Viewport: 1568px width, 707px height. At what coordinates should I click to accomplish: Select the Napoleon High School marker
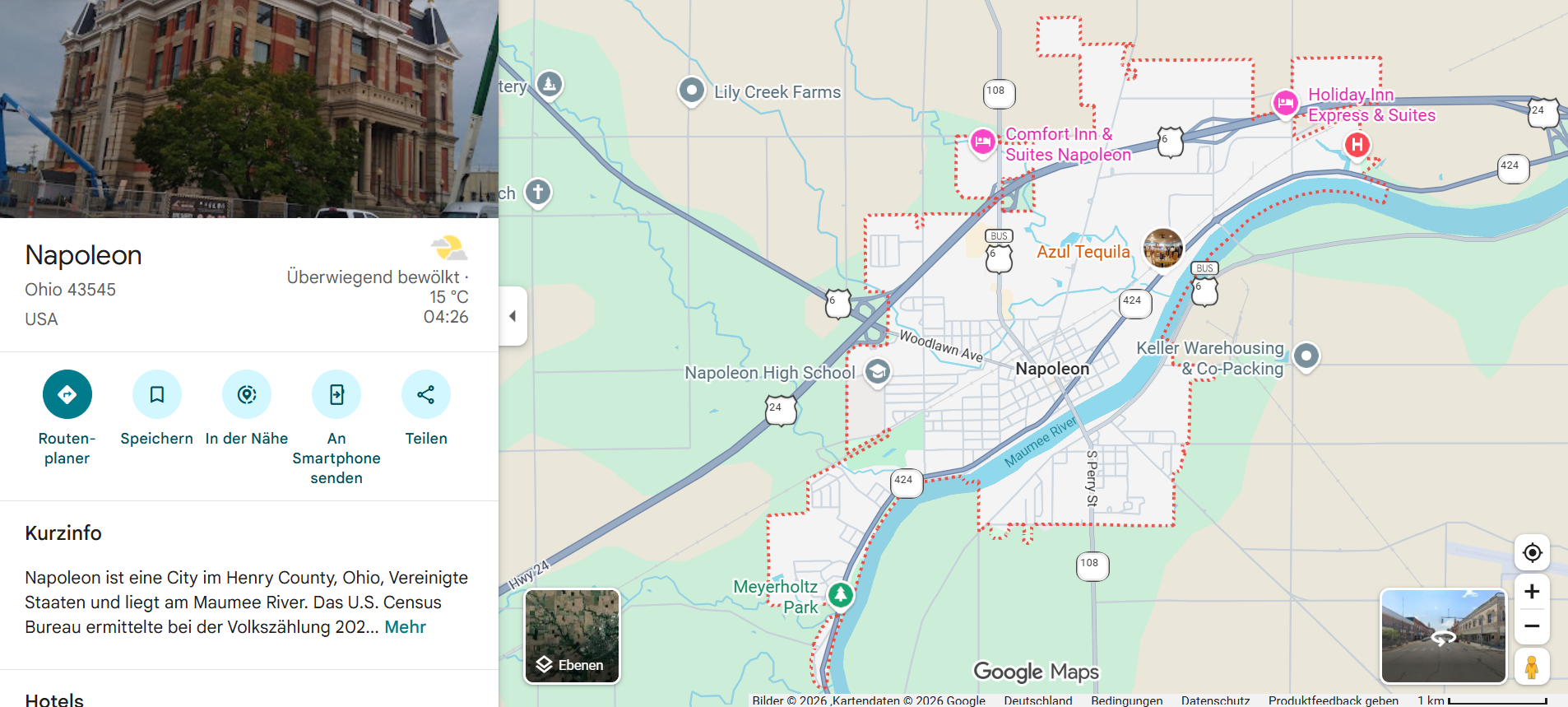(x=878, y=373)
